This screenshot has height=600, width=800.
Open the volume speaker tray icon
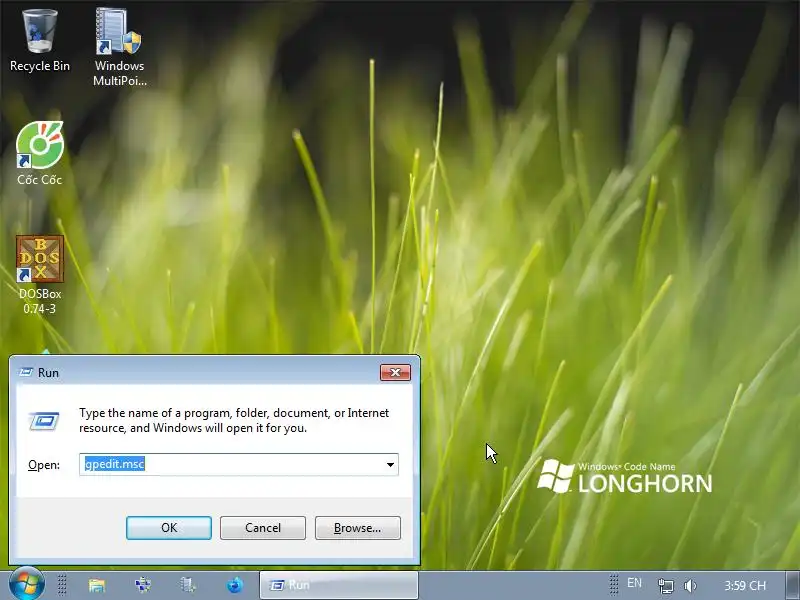(690, 585)
